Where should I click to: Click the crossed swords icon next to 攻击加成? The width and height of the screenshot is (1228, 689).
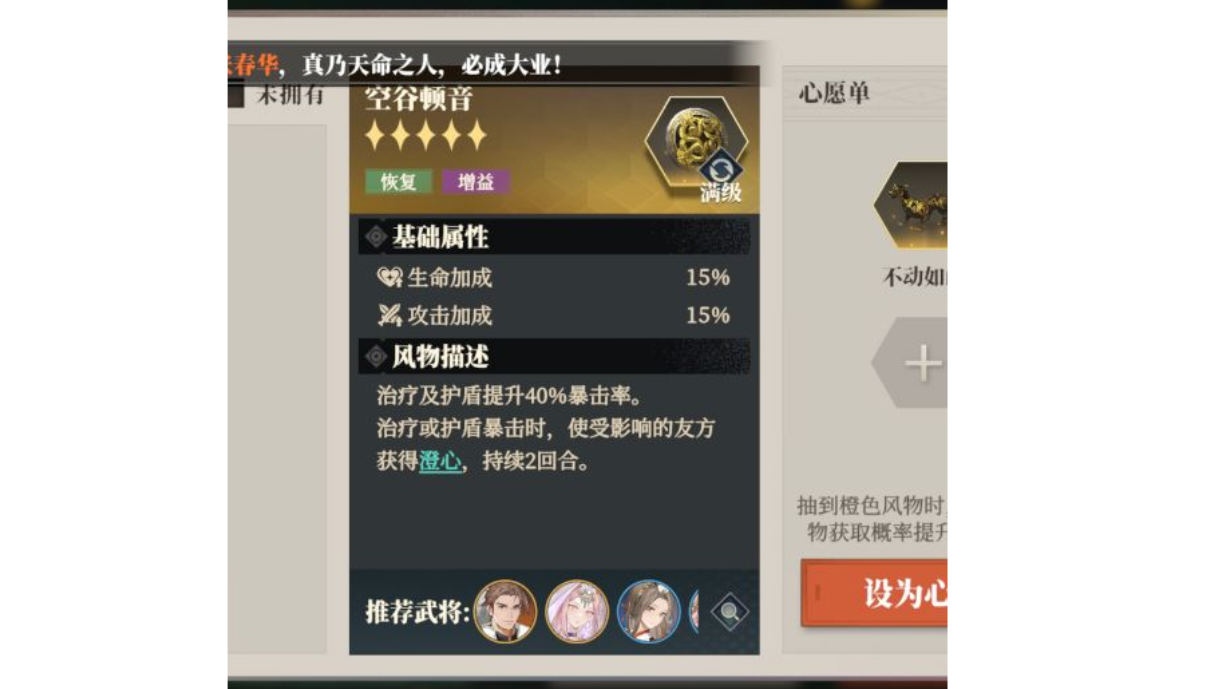click(x=389, y=316)
